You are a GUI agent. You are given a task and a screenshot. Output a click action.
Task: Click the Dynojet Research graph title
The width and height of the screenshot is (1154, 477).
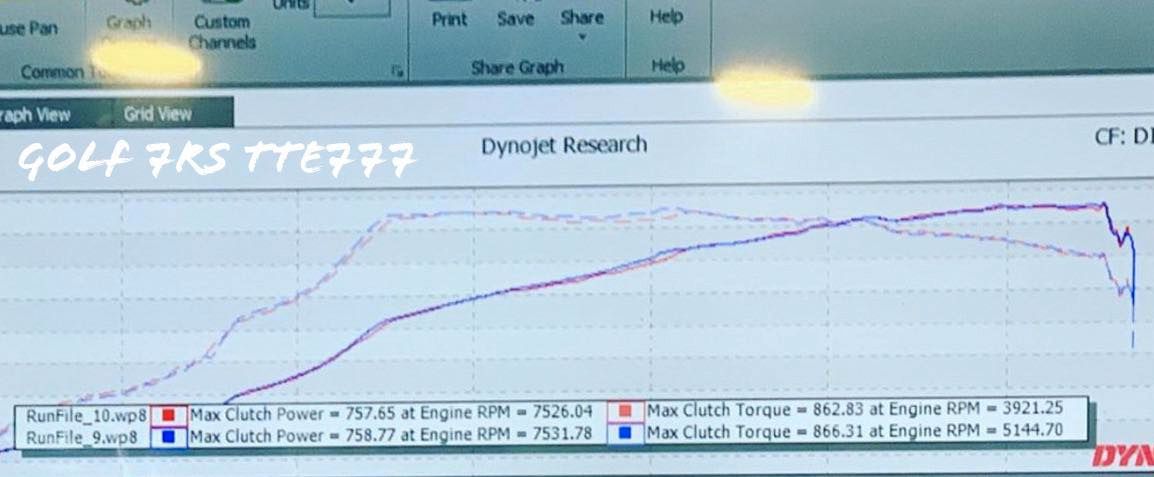564,146
